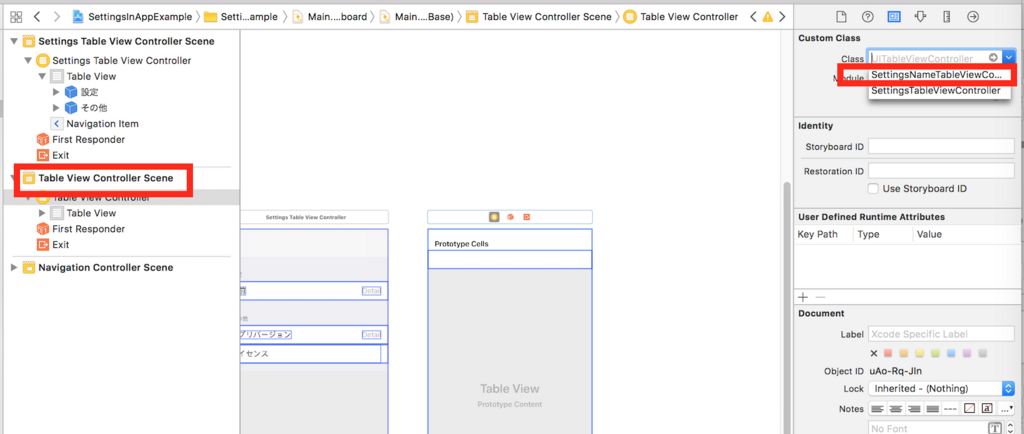Expand Navigation Controller Scene
1024x434 pixels.
tap(14, 267)
